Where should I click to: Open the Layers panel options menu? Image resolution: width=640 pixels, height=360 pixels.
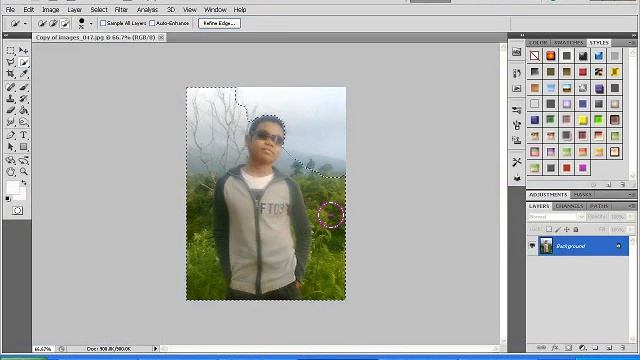click(x=631, y=206)
